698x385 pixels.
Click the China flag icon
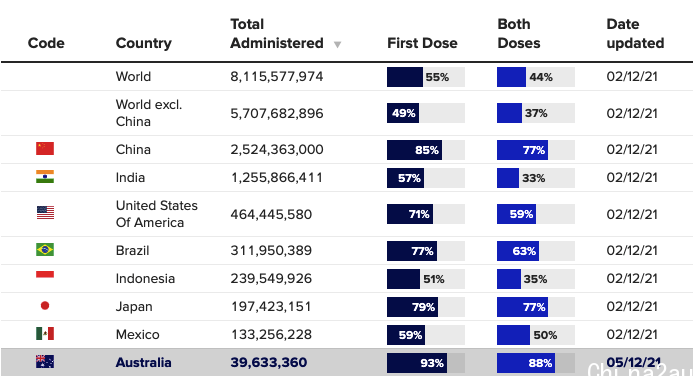tap(45, 149)
